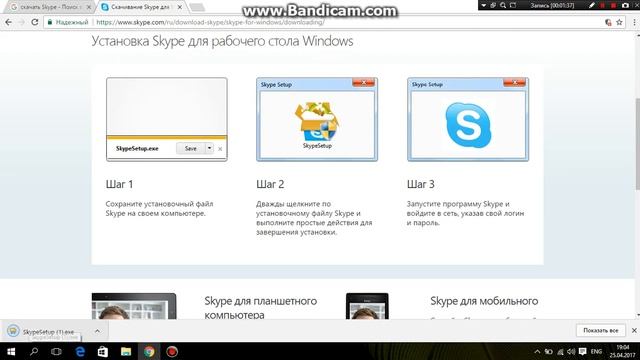Open the Action Center notifications icon

582,351
